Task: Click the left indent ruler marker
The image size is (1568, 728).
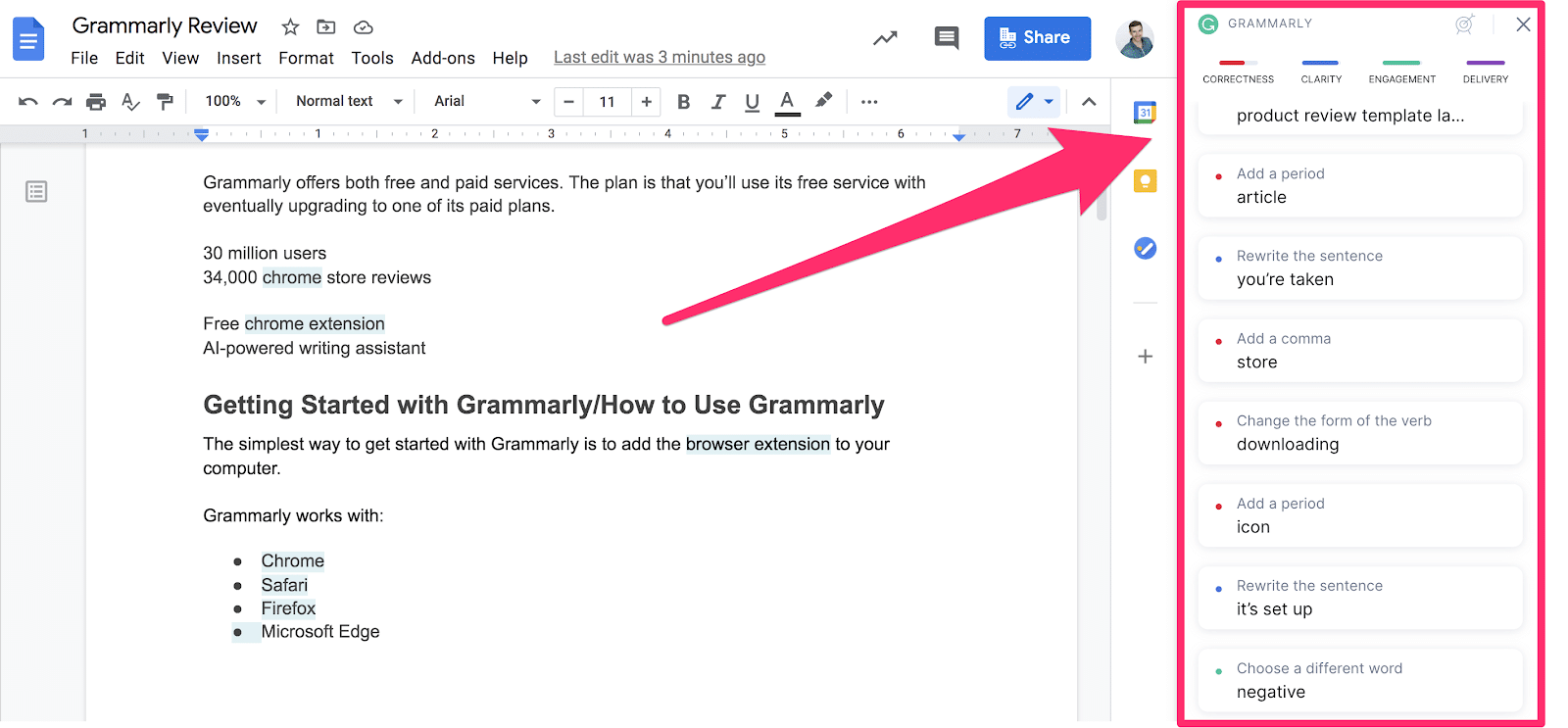Action: tap(201, 134)
